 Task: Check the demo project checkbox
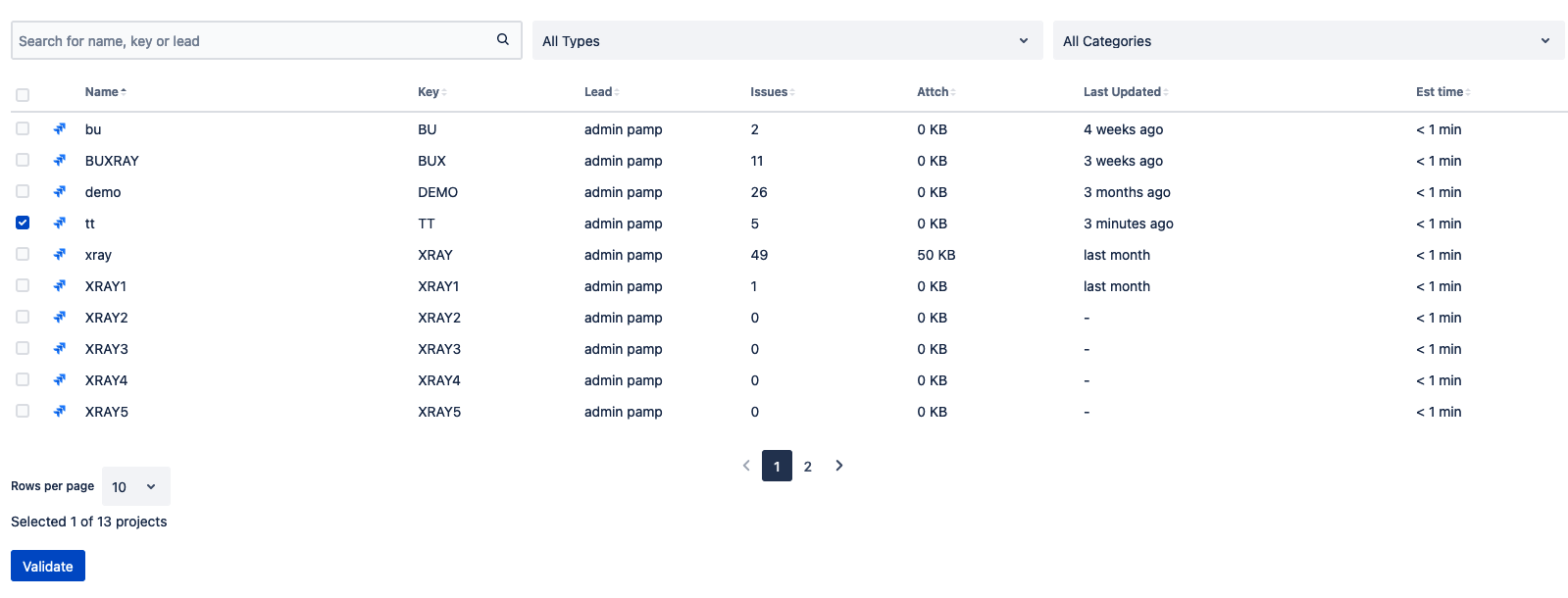[x=23, y=191]
